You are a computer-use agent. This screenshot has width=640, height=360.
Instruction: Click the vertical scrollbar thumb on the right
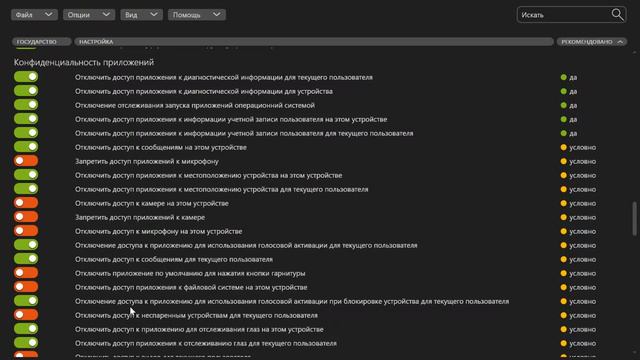[634, 218]
